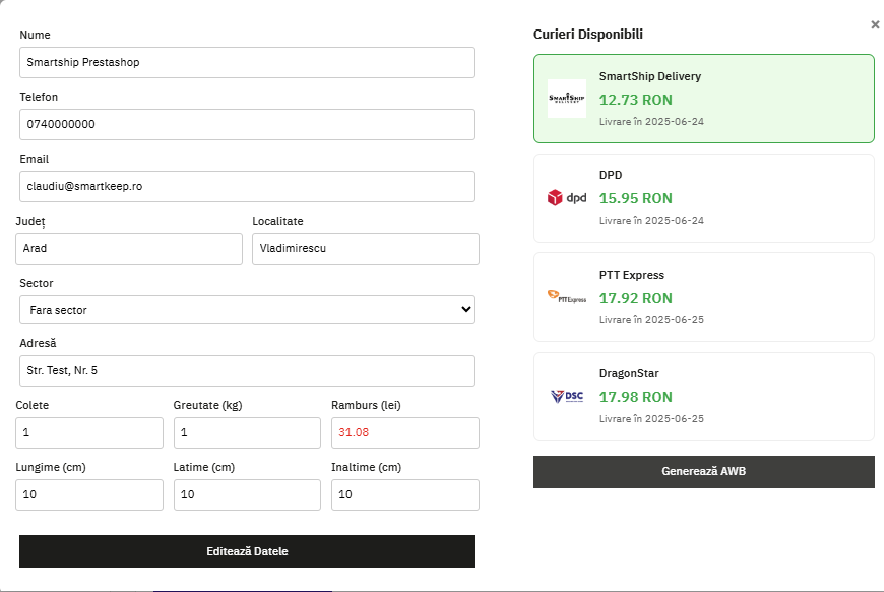Viewport: 884px width, 592px height.
Task: Select the DragonStar 17.98 RON courier card
Action: (x=703, y=396)
